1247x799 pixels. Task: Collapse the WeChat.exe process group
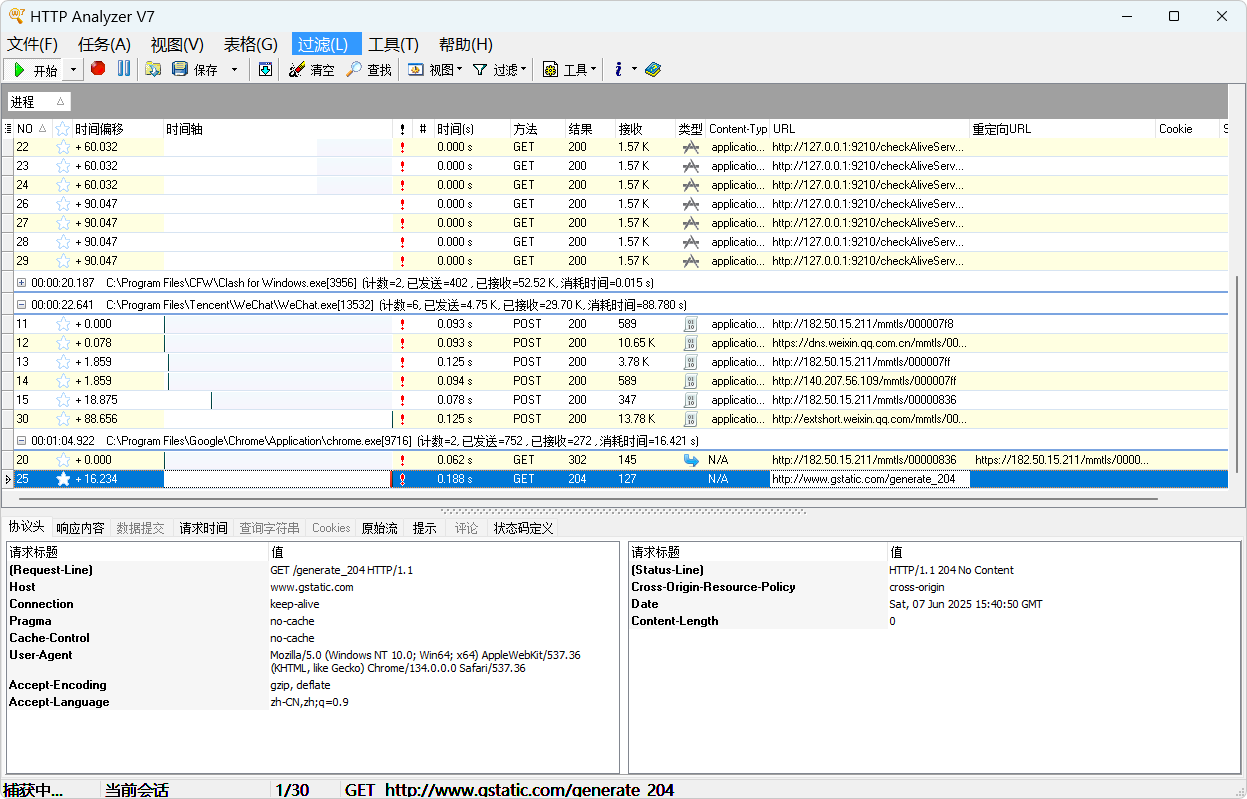(21, 304)
